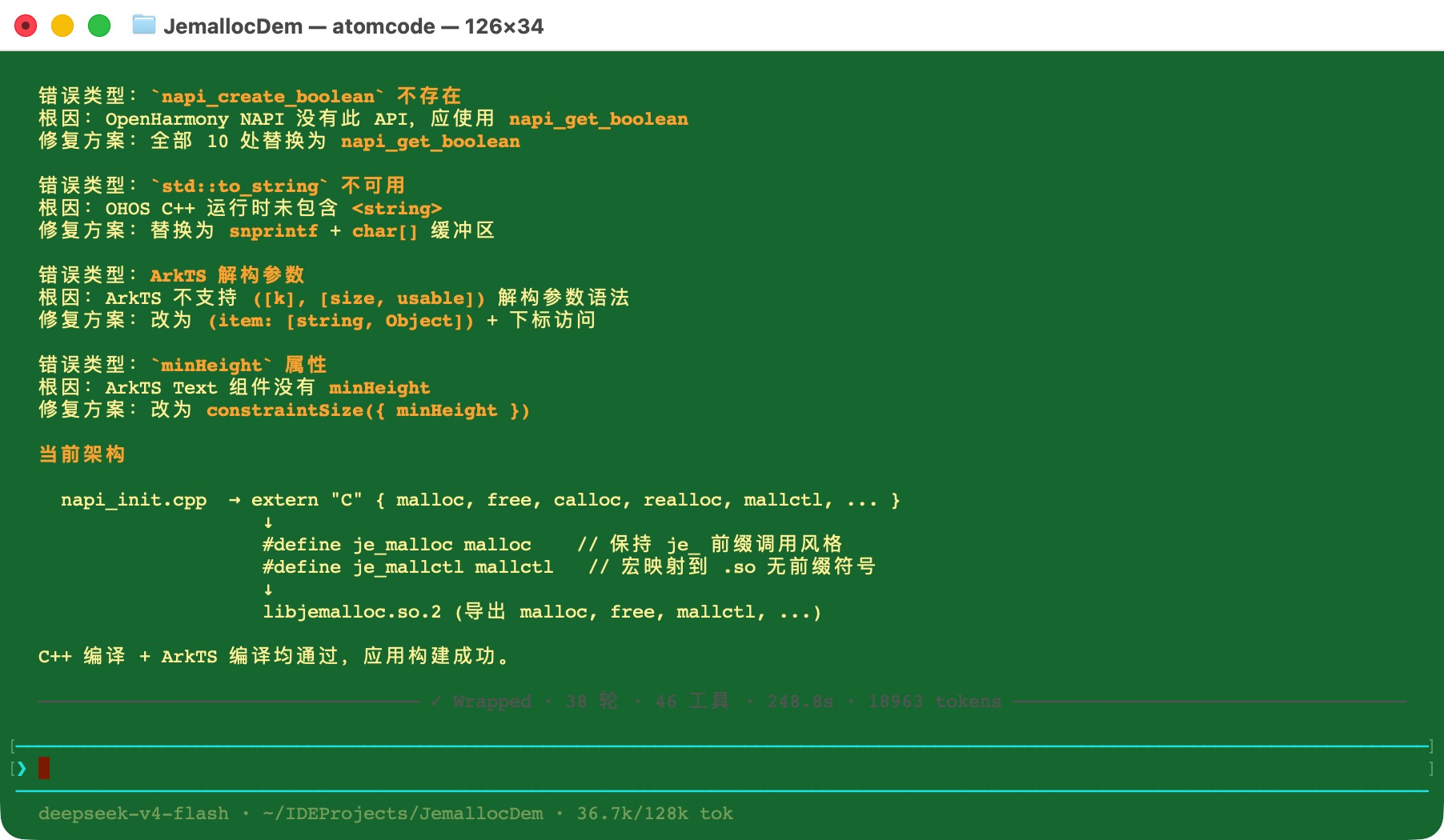Click the '([k], [size, usable])' syntax text

click(369, 298)
